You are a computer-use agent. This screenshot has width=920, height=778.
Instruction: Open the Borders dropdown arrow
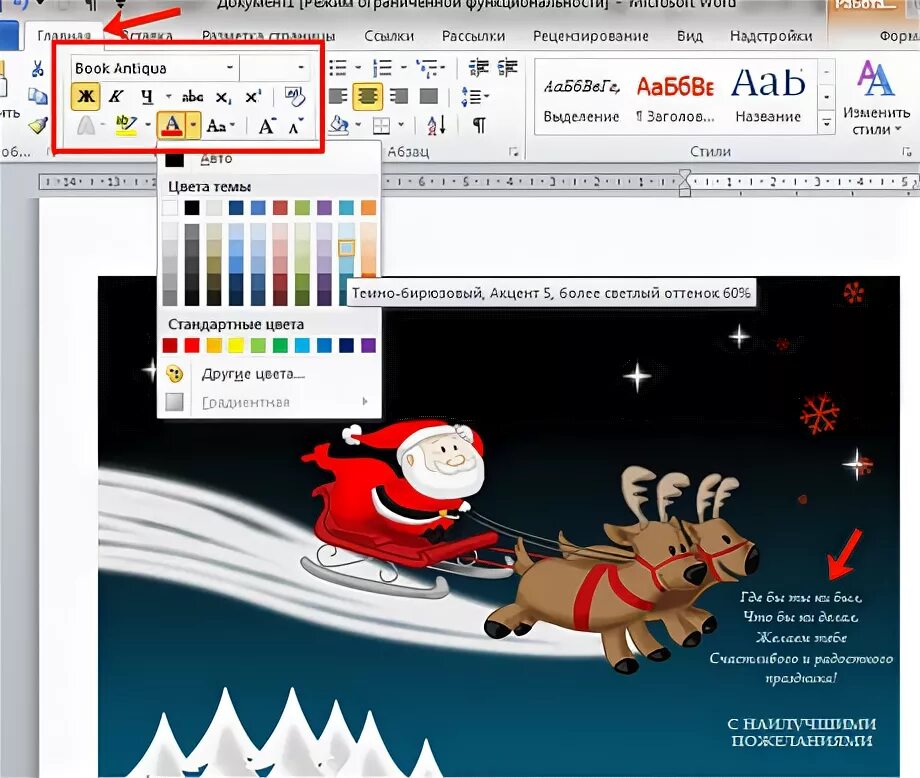tap(401, 126)
